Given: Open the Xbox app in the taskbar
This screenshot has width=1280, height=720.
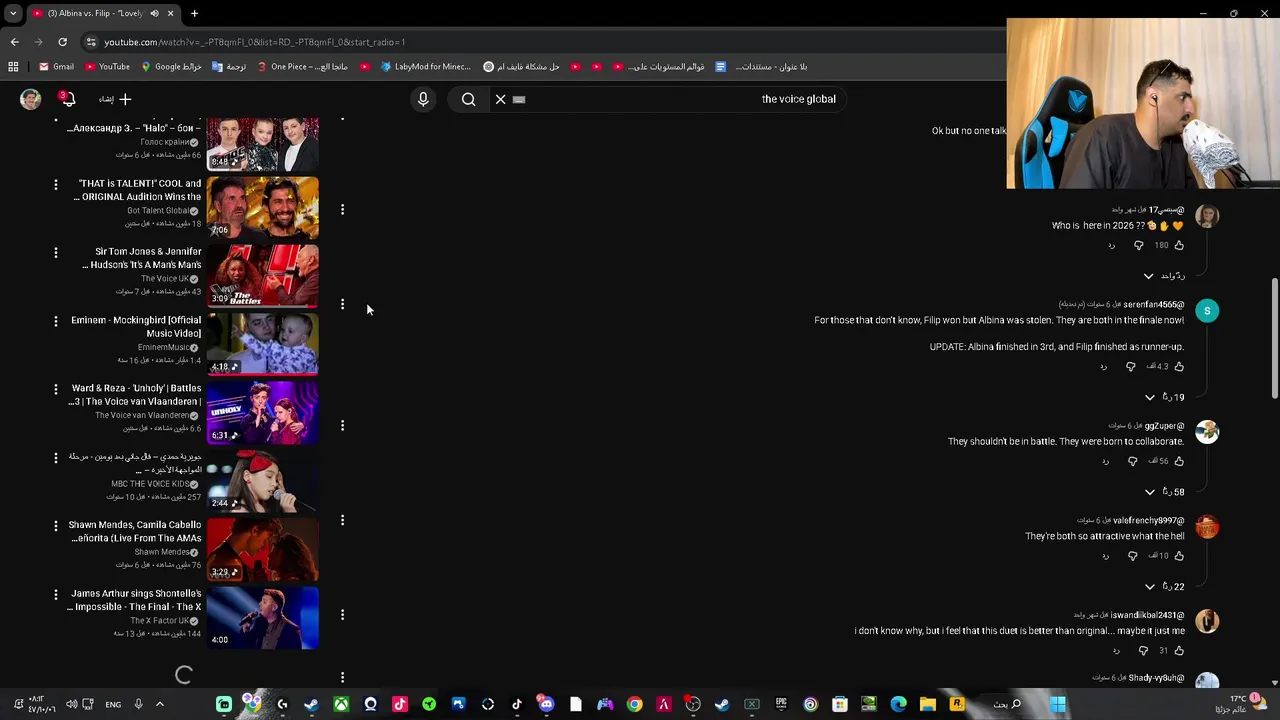Looking at the screenshot, I should 341,704.
